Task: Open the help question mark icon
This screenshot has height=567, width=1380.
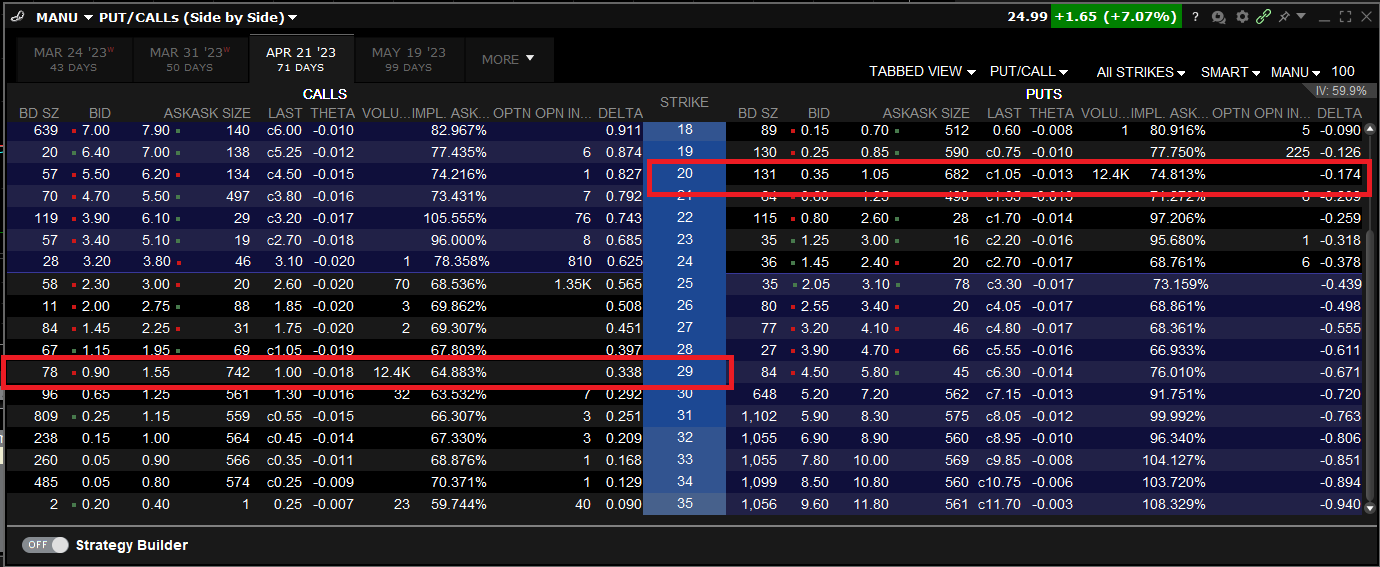Action: pos(1195,17)
